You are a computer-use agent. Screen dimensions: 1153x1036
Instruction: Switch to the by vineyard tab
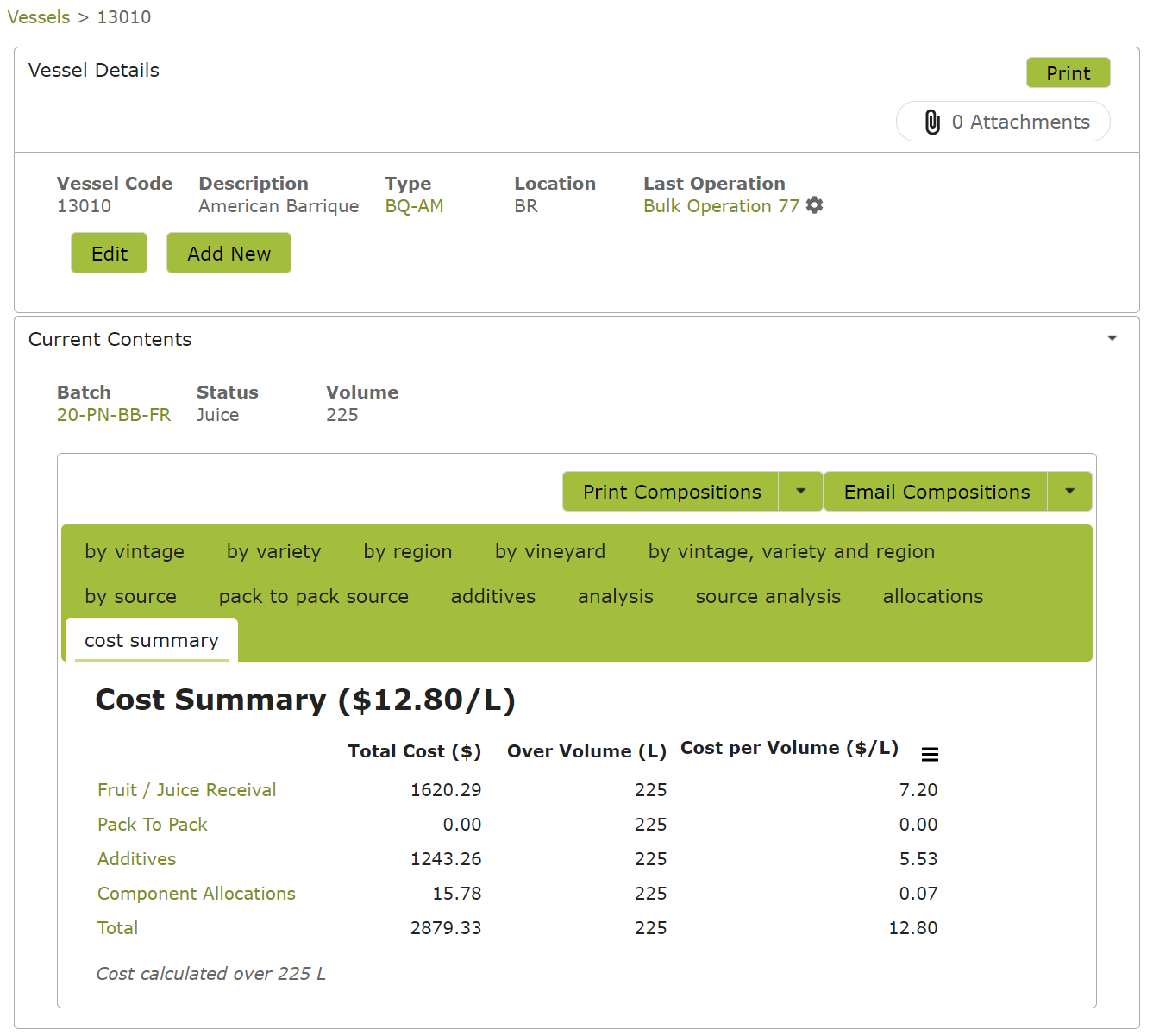(x=550, y=551)
